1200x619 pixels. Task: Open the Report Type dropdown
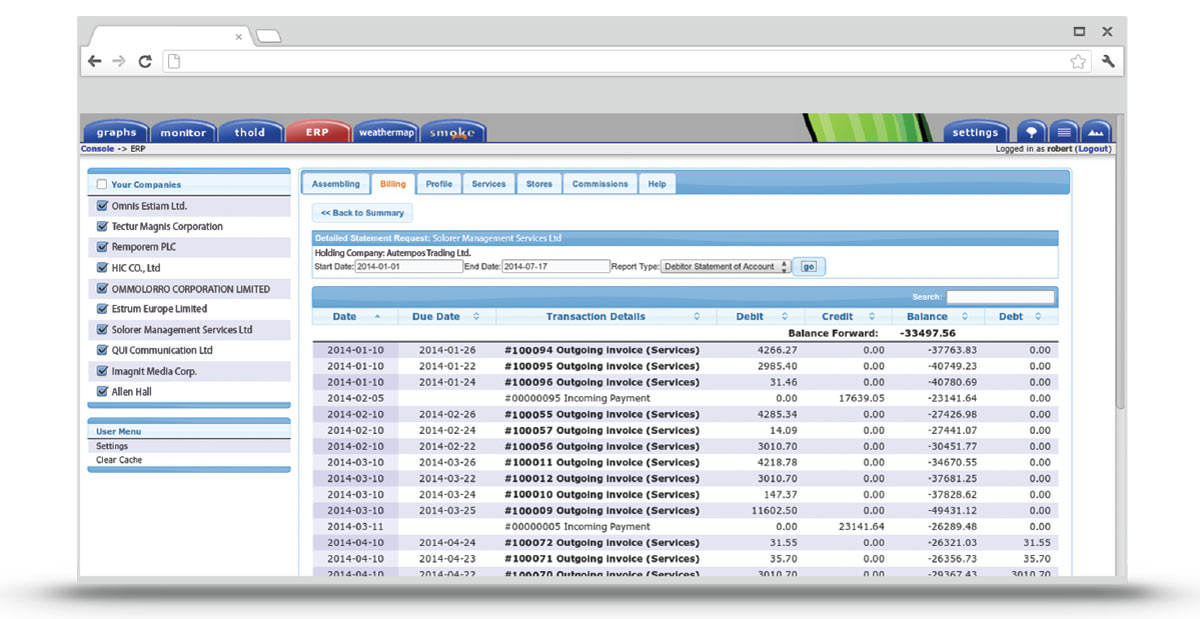726,267
